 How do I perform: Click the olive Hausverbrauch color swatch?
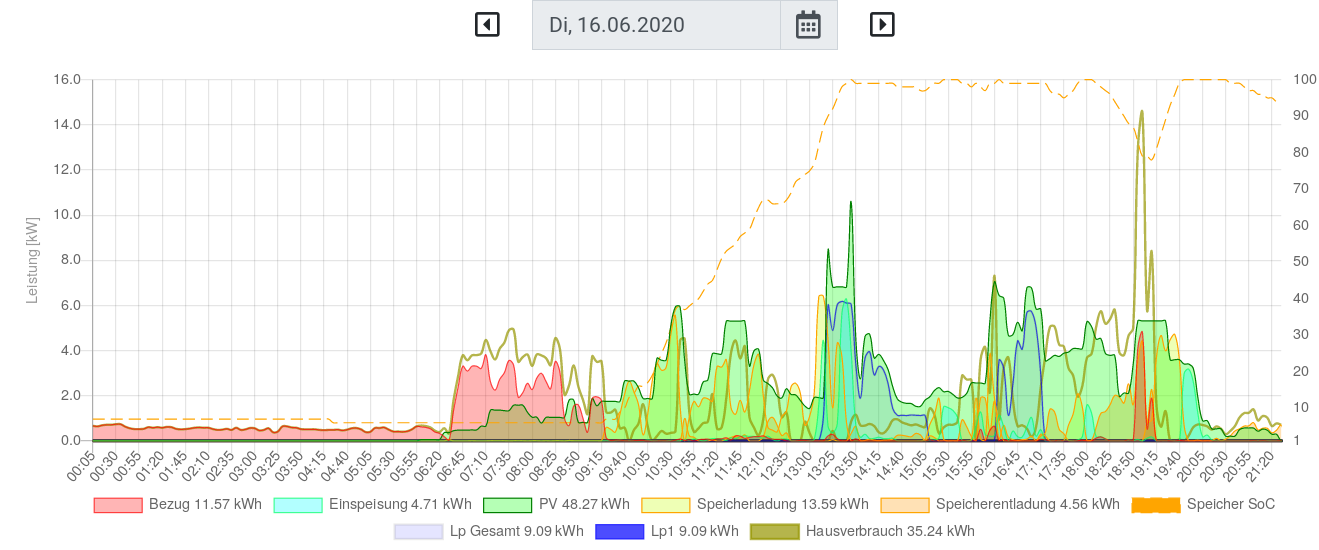pos(775,532)
